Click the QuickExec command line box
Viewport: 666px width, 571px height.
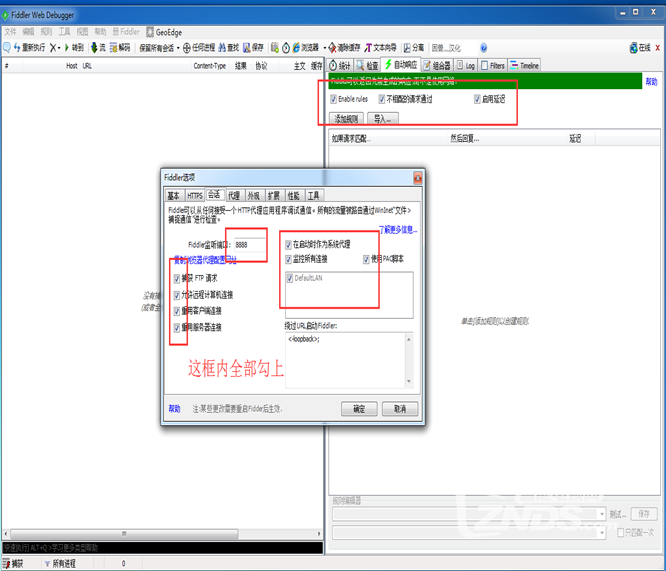pos(163,548)
